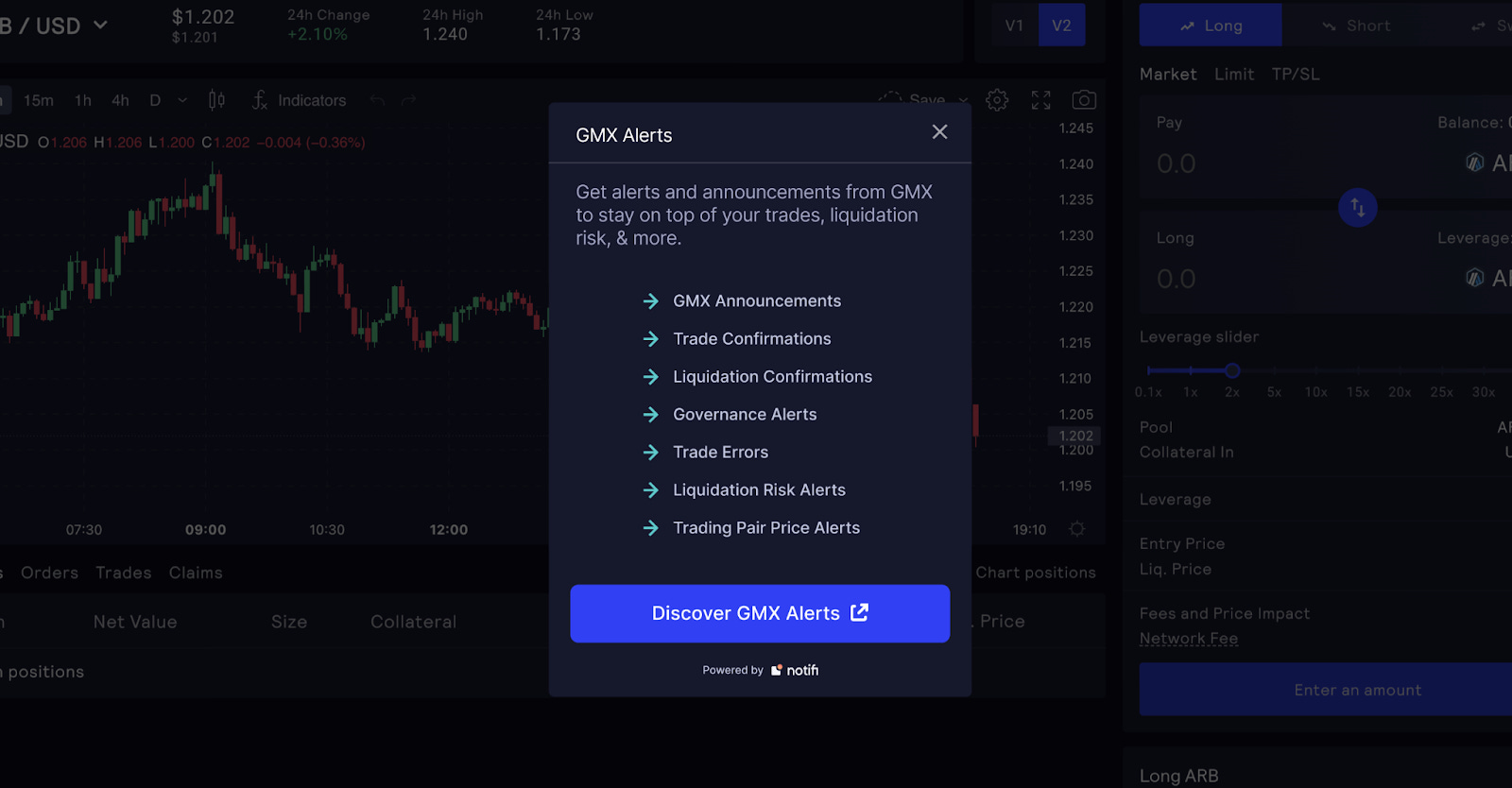Click the redo arrow above the chart
This screenshot has height=788, width=1512.
pyautogui.click(x=409, y=98)
